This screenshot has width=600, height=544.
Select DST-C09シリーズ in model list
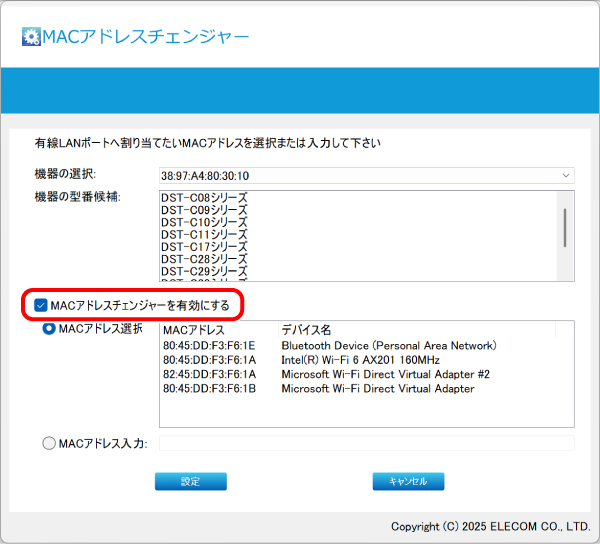click(204, 210)
